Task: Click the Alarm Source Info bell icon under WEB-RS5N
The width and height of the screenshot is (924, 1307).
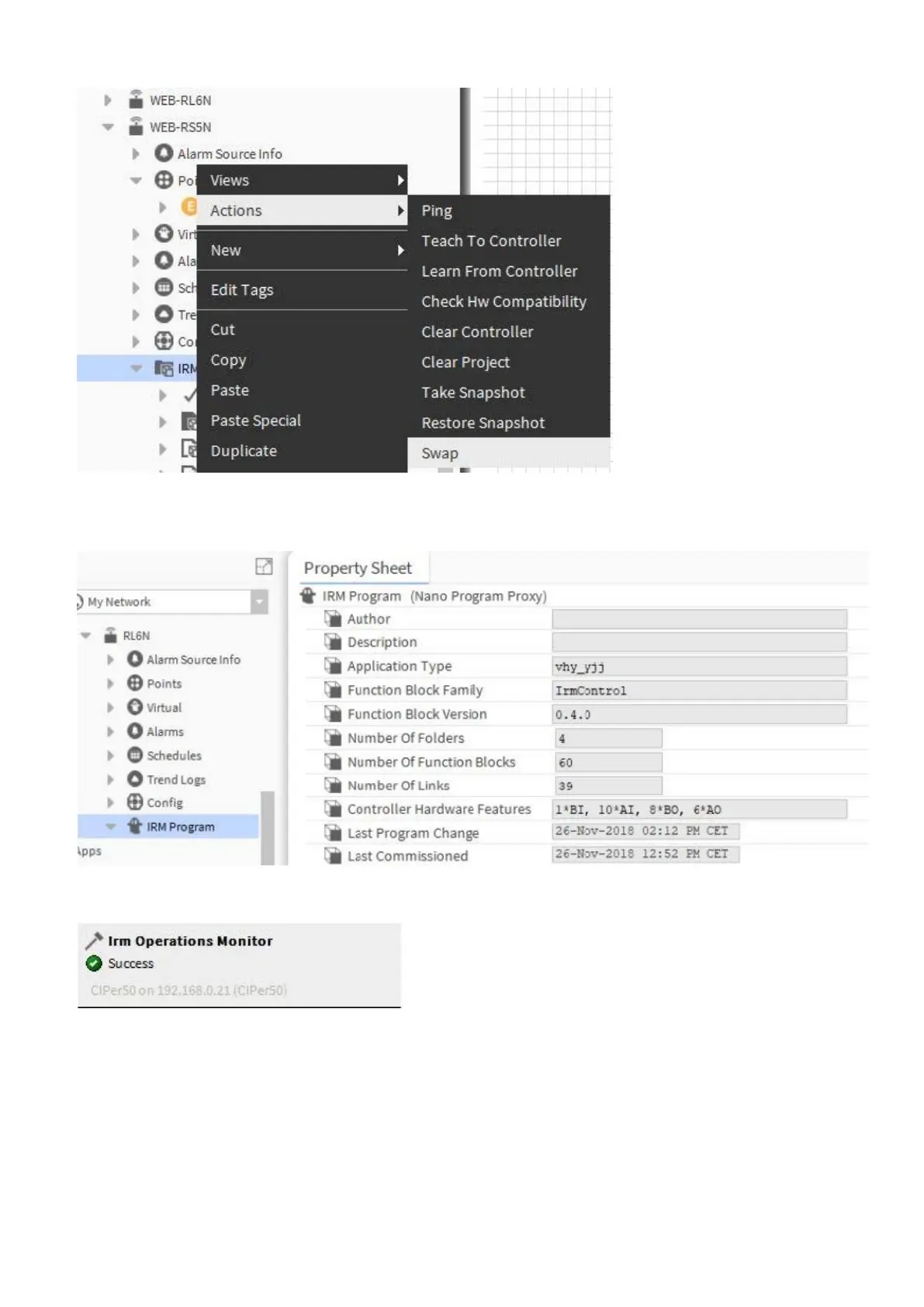Action: coord(163,153)
